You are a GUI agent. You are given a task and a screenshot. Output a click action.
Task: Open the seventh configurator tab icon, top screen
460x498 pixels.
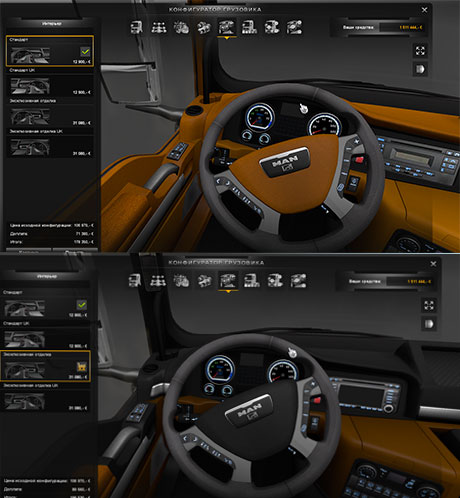pyautogui.click(x=272, y=27)
